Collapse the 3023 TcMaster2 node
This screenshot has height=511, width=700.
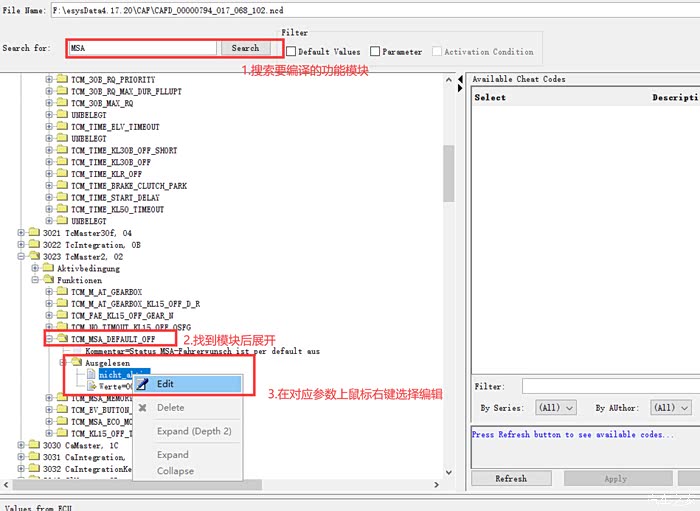pos(21,257)
